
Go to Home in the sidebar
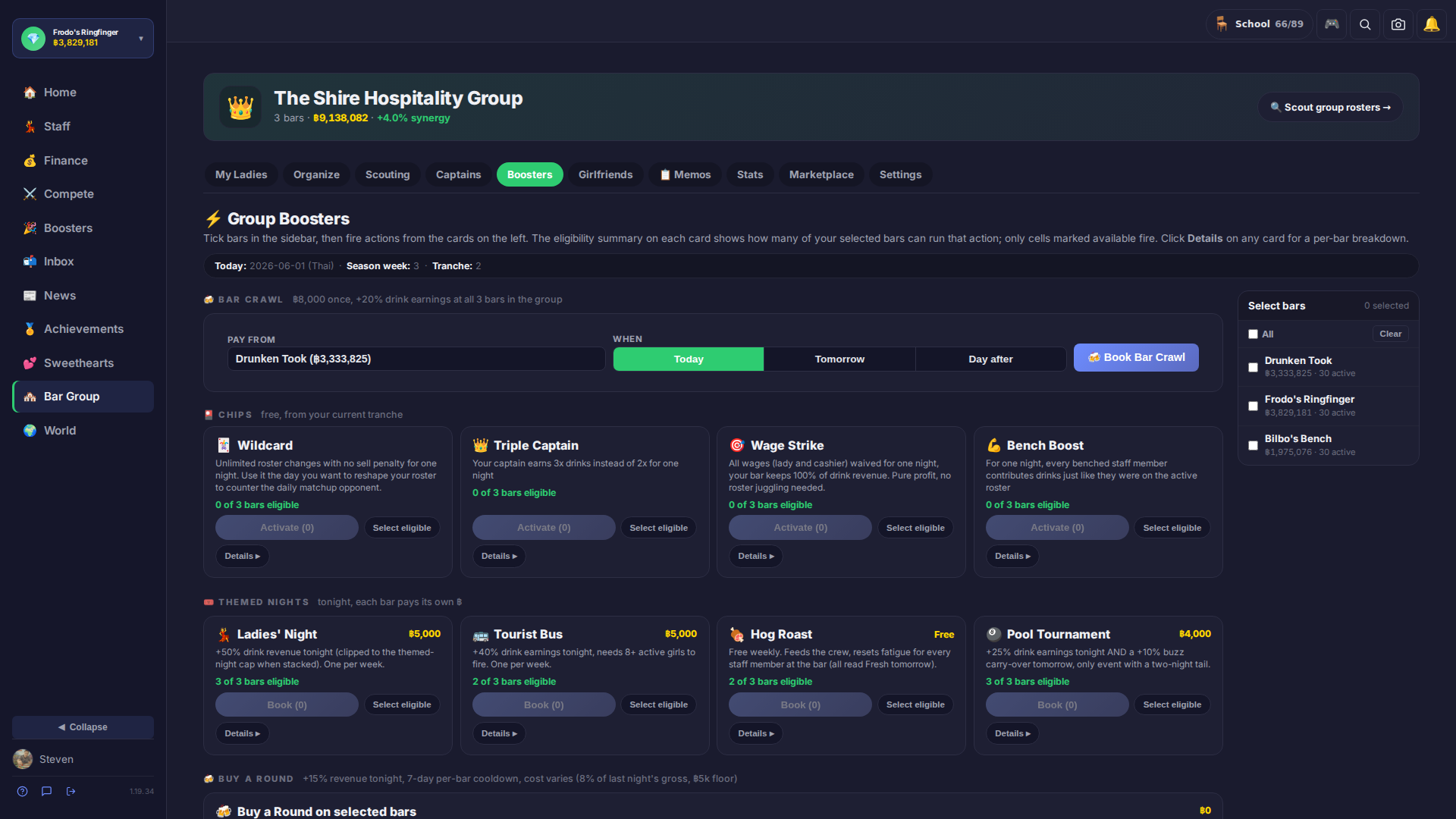(83, 93)
